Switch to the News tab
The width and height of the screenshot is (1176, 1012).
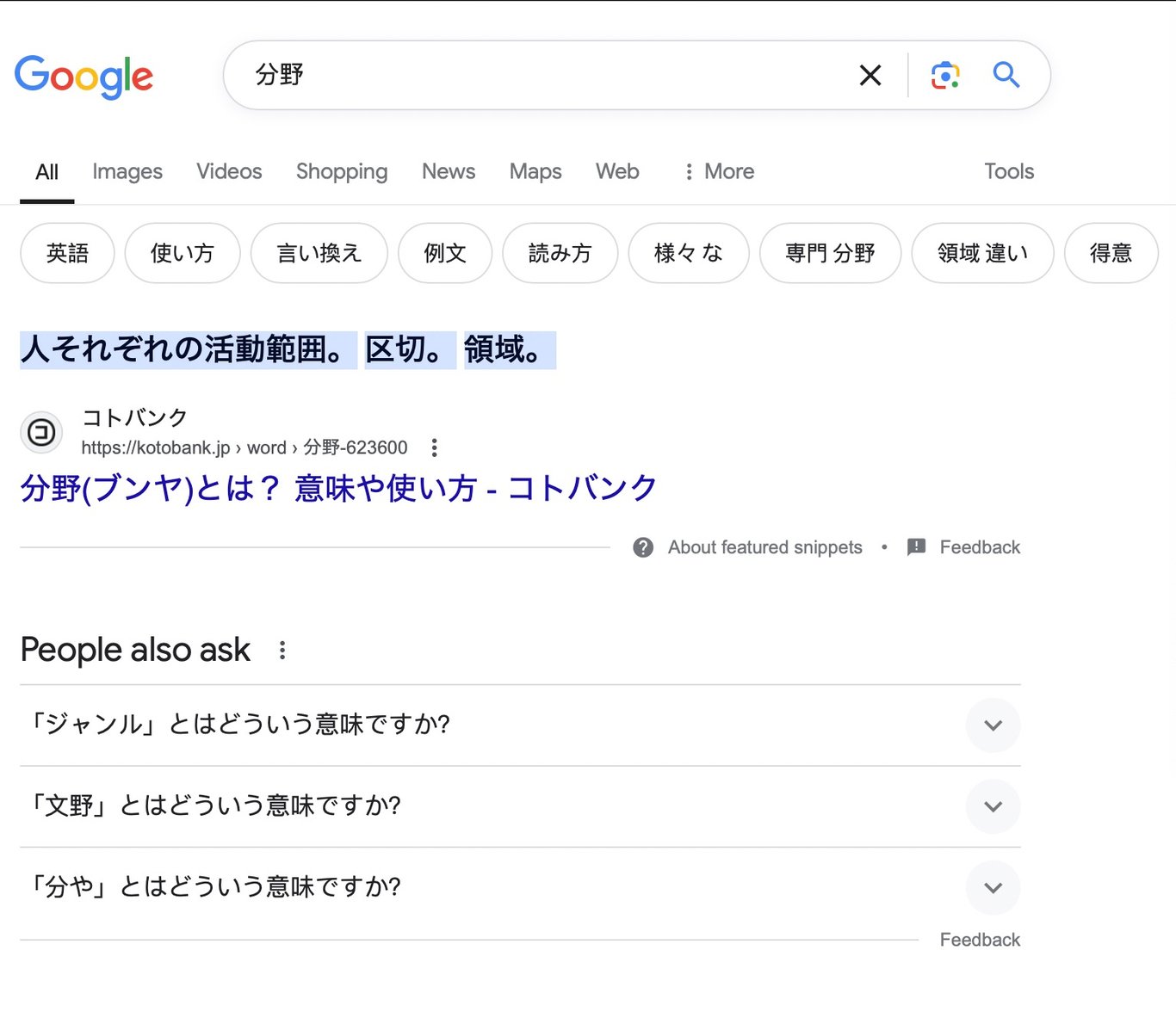(449, 171)
